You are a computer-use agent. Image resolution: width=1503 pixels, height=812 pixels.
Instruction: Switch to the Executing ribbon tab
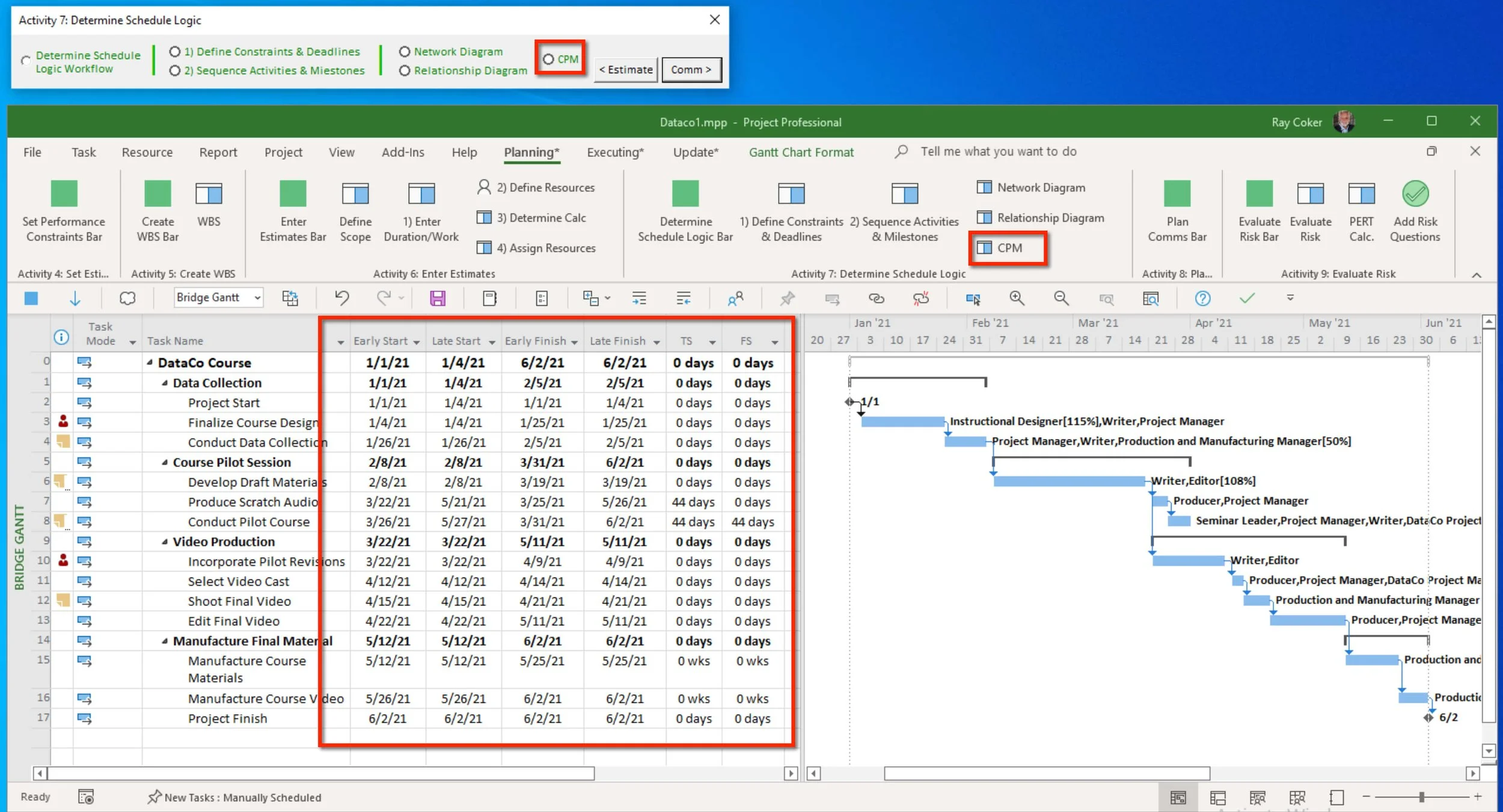(614, 152)
